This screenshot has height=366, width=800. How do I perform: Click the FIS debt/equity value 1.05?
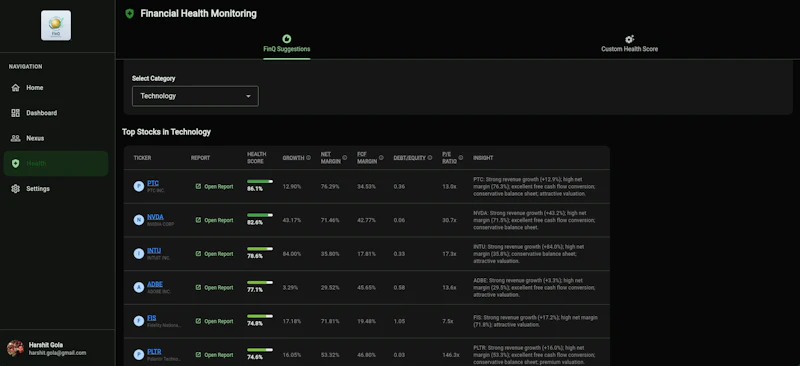[399, 322]
